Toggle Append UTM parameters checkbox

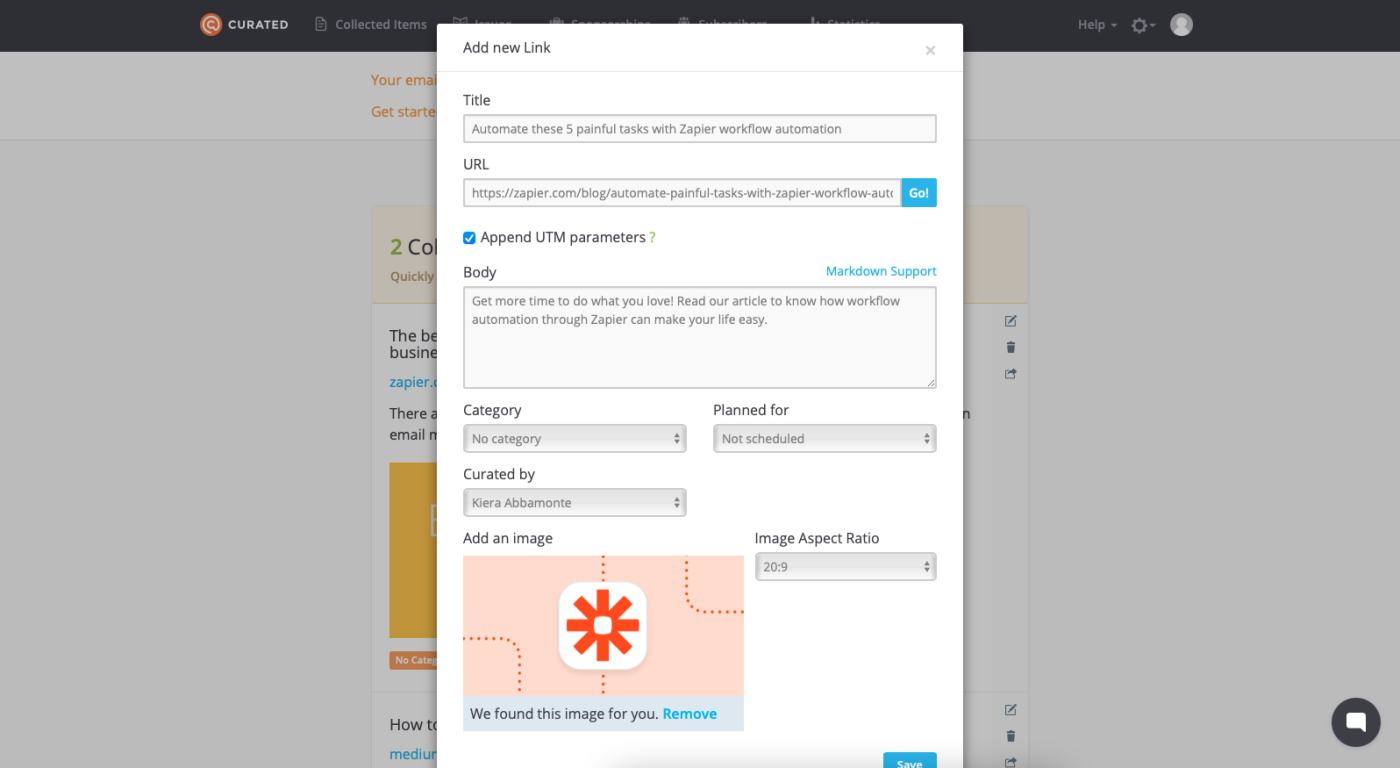(469, 238)
